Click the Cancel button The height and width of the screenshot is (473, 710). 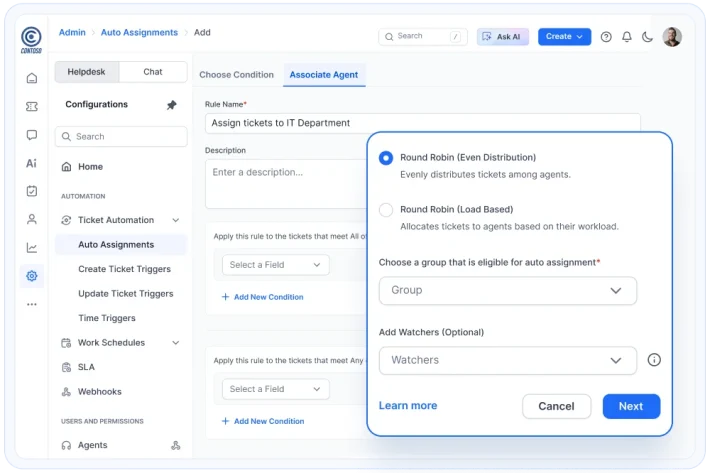556,406
